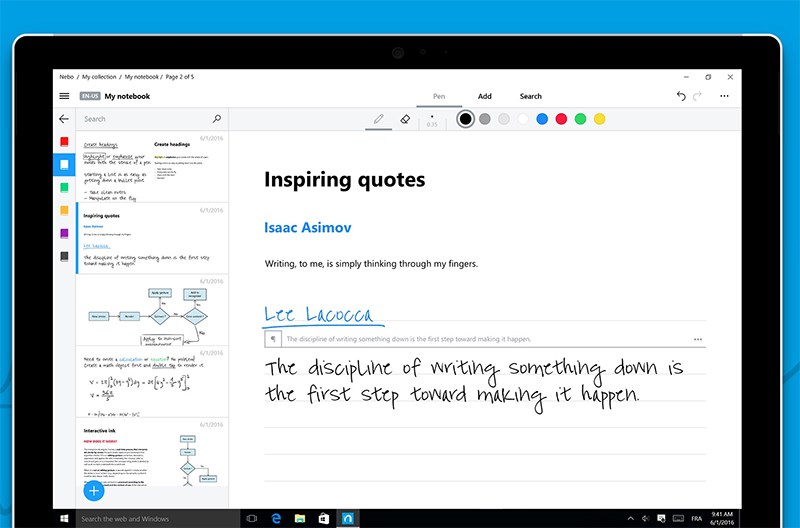Switch to the Add tab
Viewport: 800px width, 528px height.
point(485,96)
